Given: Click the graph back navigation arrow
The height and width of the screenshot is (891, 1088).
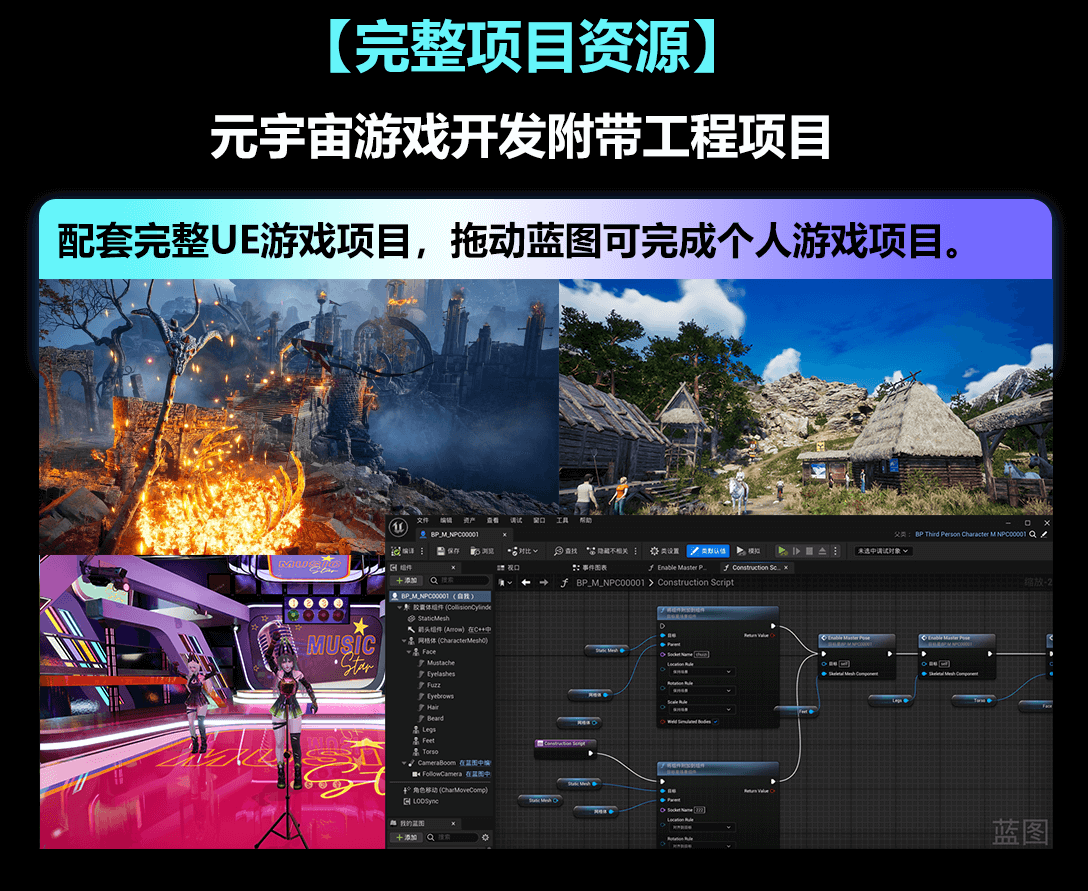Looking at the screenshot, I should point(526,582).
